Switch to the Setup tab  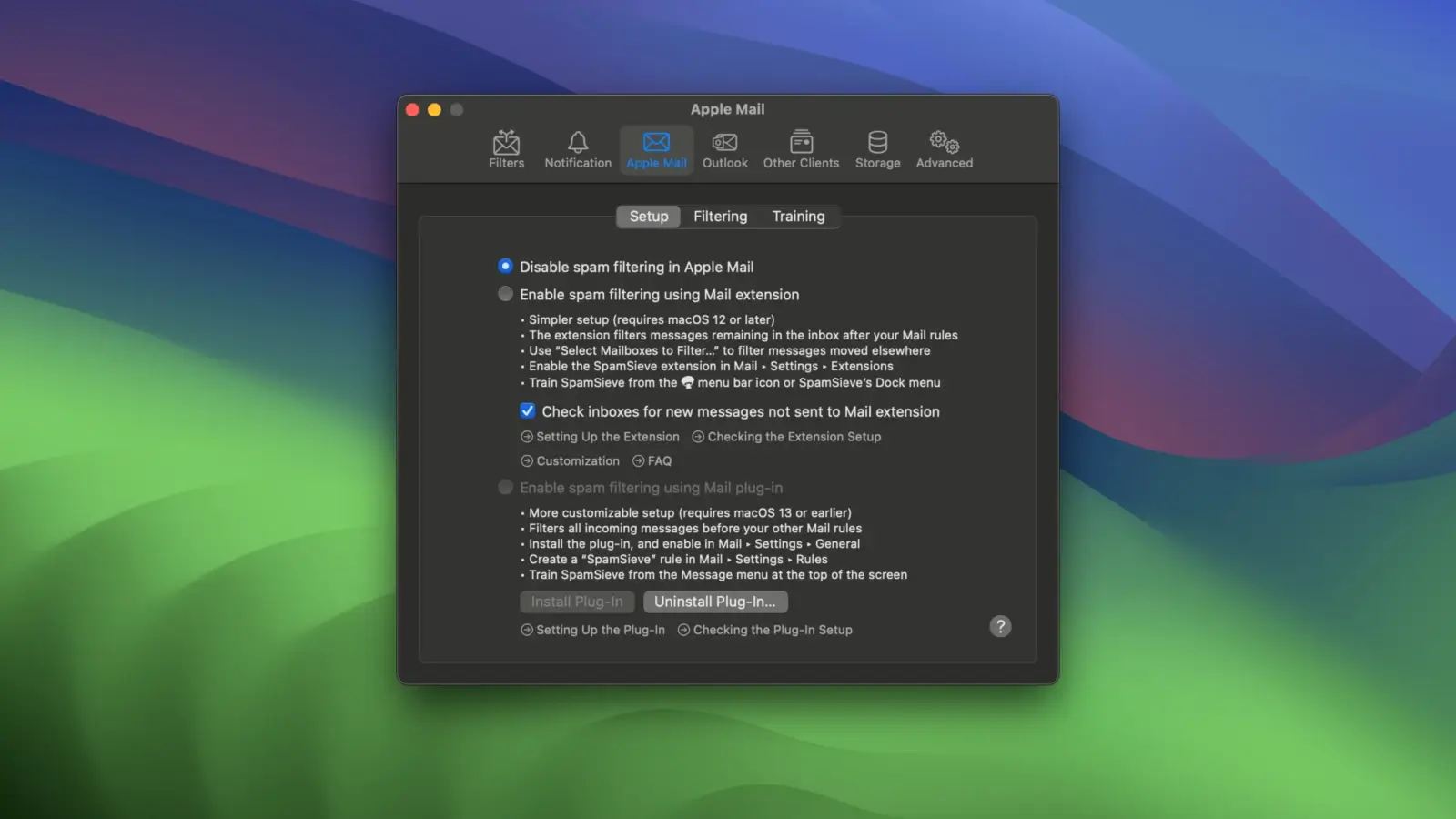(649, 217)
